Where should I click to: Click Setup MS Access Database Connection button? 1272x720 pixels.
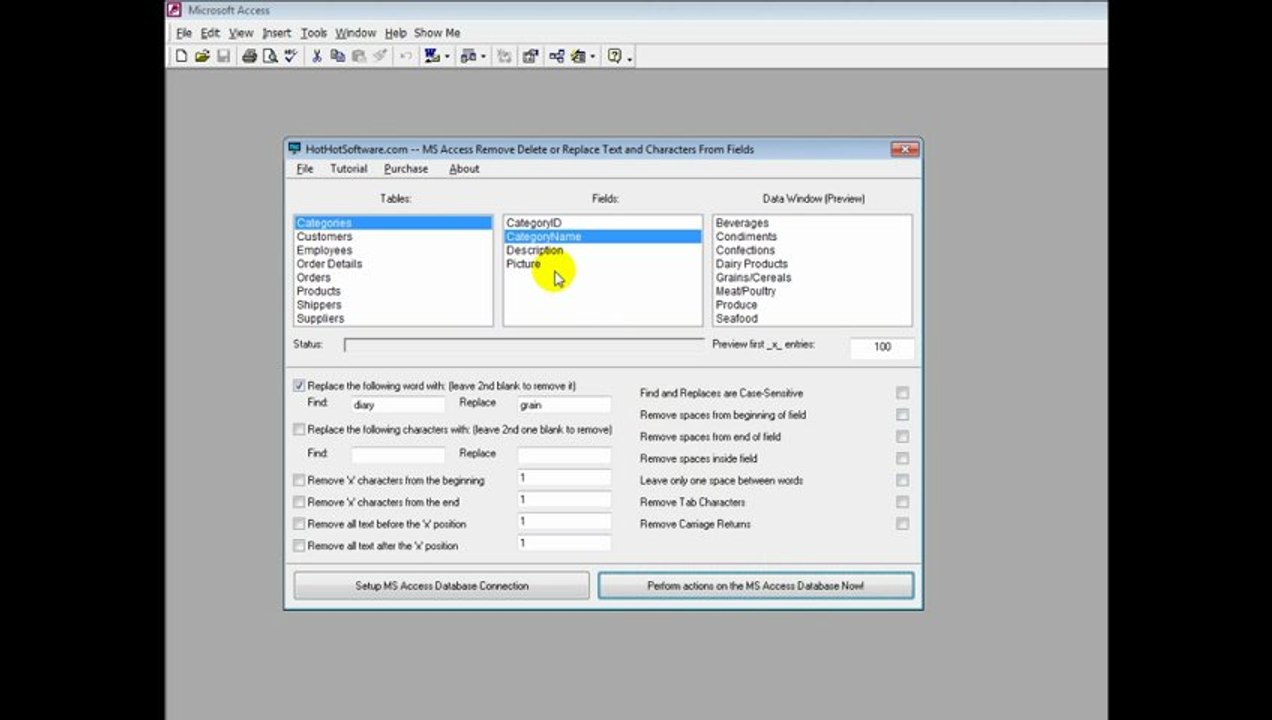[441, 586]
